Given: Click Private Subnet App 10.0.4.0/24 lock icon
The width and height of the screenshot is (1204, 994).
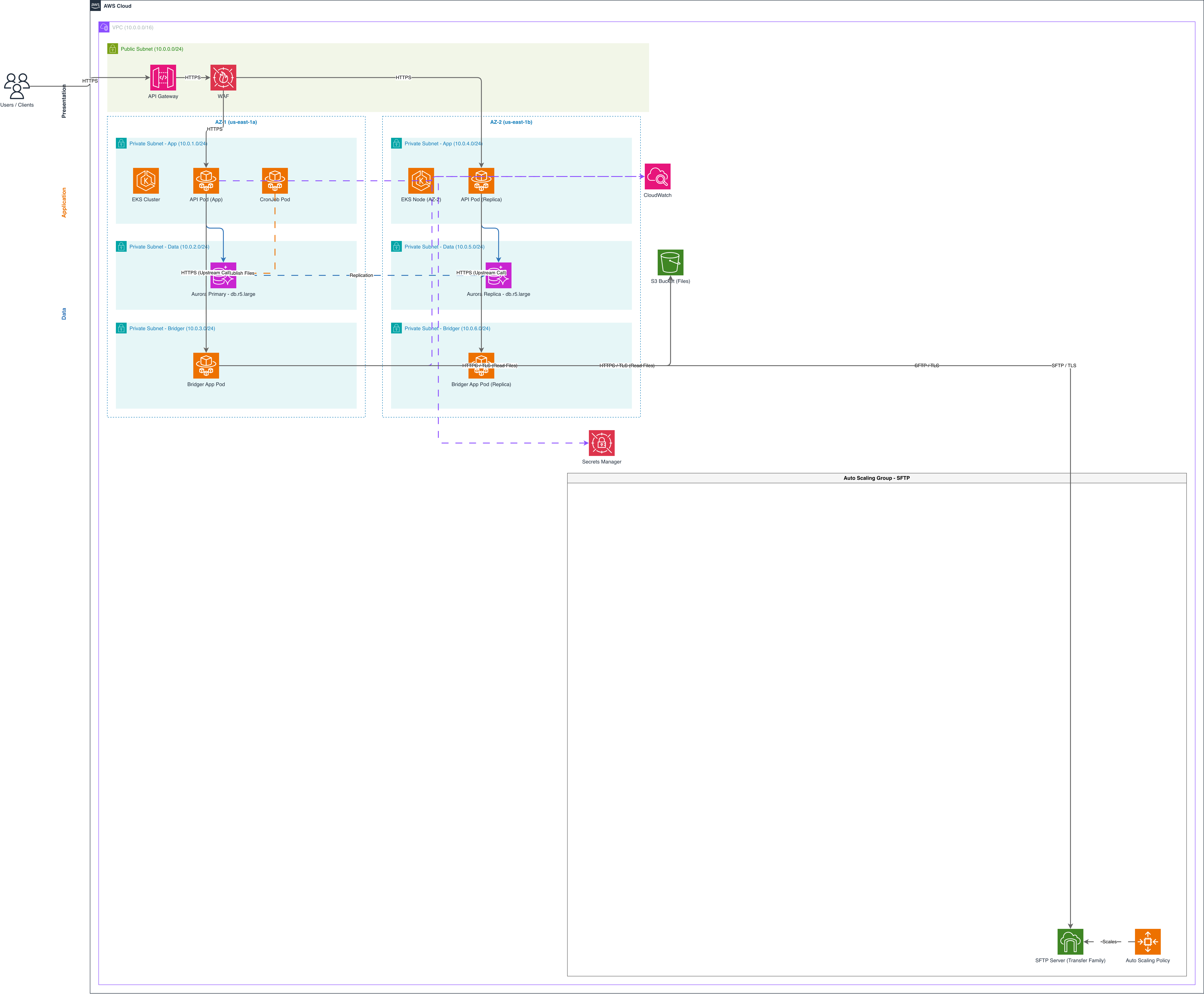Looking at the screenshot, I should tap(397, 143).
